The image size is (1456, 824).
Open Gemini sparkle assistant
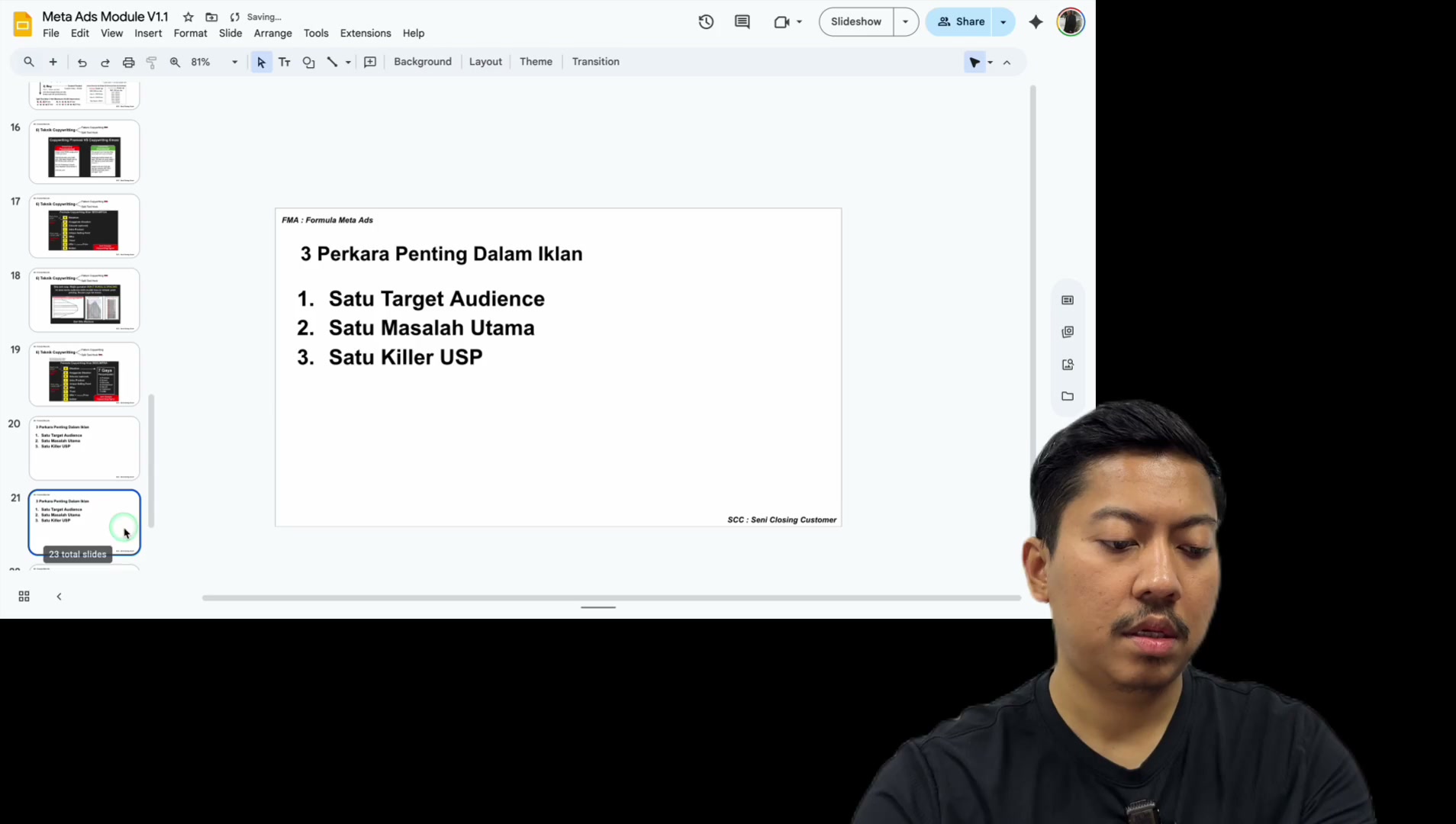pyautogui.click(x=1036, y=22)
